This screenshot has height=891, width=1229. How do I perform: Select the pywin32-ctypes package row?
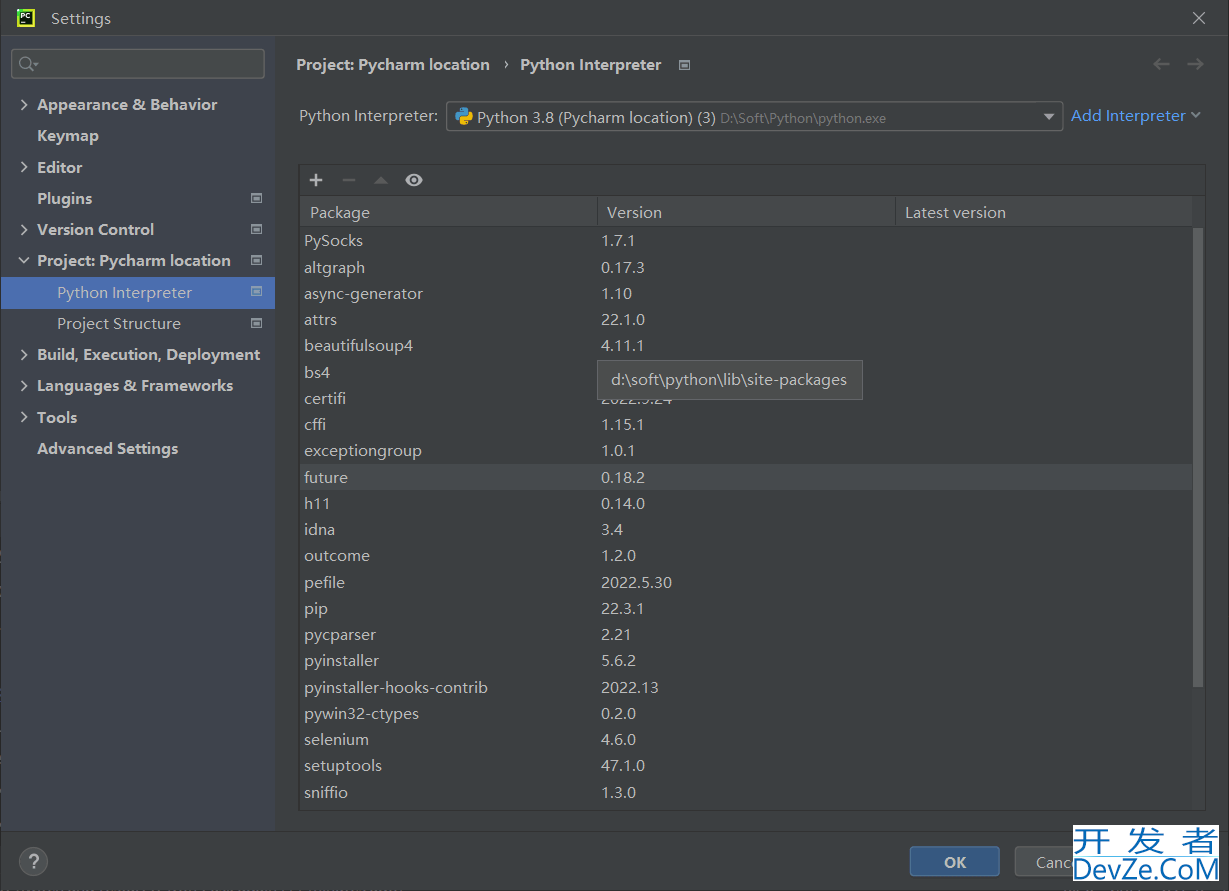pyautogui.click(x=746, y=713)
